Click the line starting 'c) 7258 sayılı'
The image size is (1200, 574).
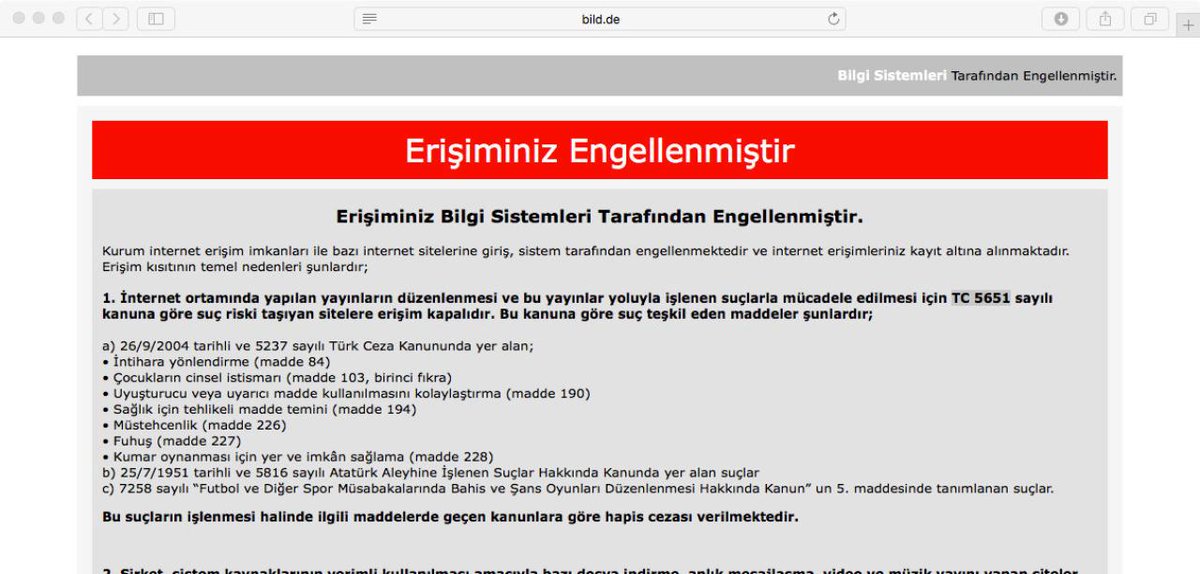click(578, 488)
